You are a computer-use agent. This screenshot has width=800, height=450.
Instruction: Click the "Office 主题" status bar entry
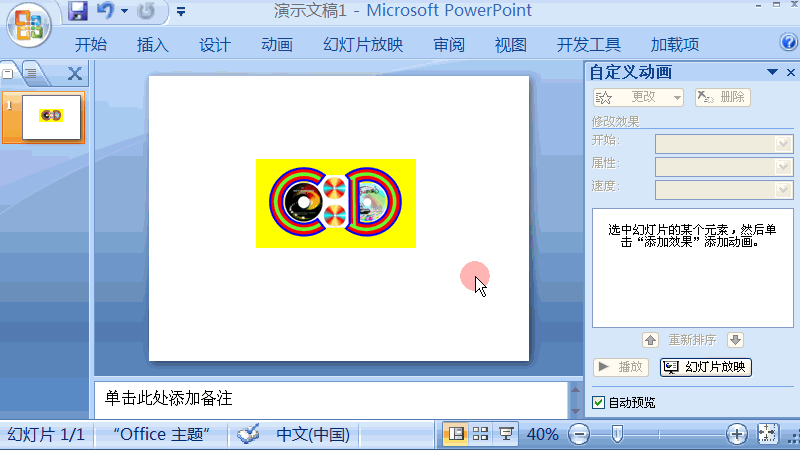point(161,435)
